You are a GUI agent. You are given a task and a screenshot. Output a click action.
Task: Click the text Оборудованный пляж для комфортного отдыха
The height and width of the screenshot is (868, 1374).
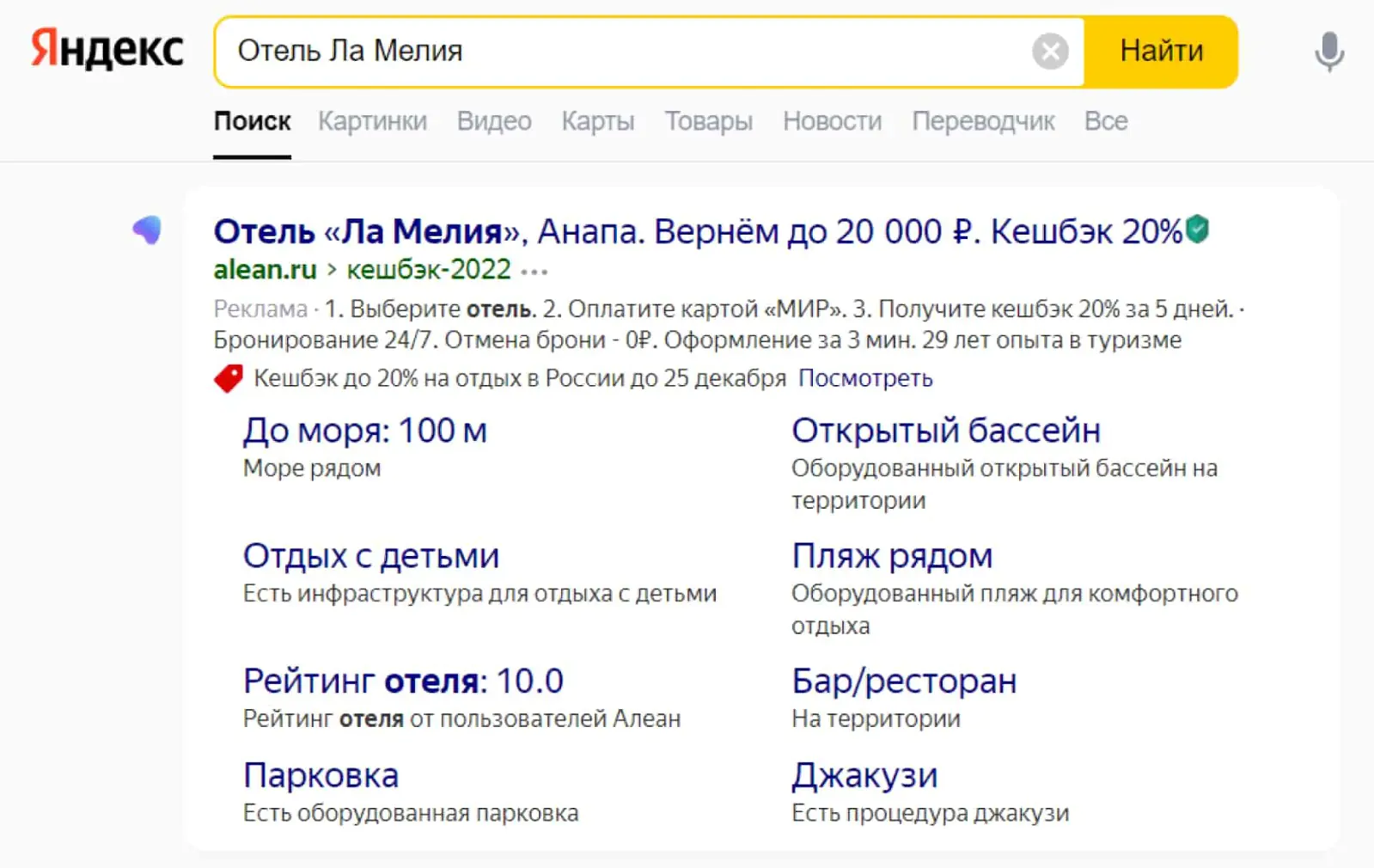point(1015,609)
